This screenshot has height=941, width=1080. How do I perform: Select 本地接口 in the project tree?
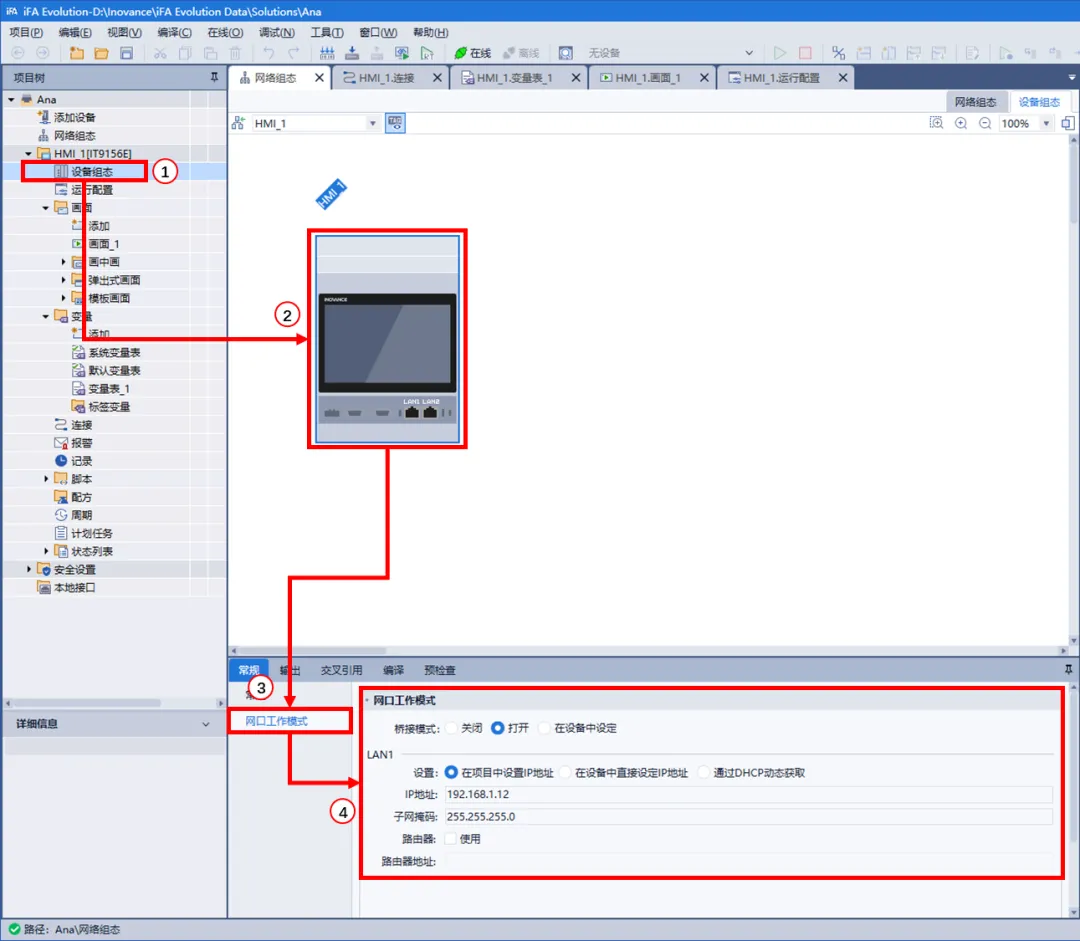[x=74, y=588]
